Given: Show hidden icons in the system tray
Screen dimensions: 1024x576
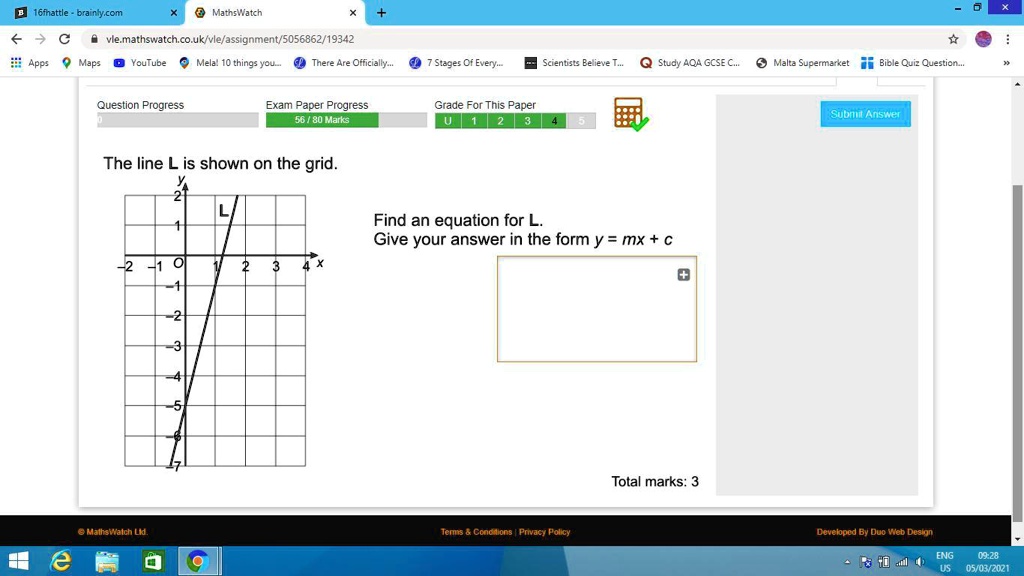Looking at the screenshot, I should click(x=845, y=561).
